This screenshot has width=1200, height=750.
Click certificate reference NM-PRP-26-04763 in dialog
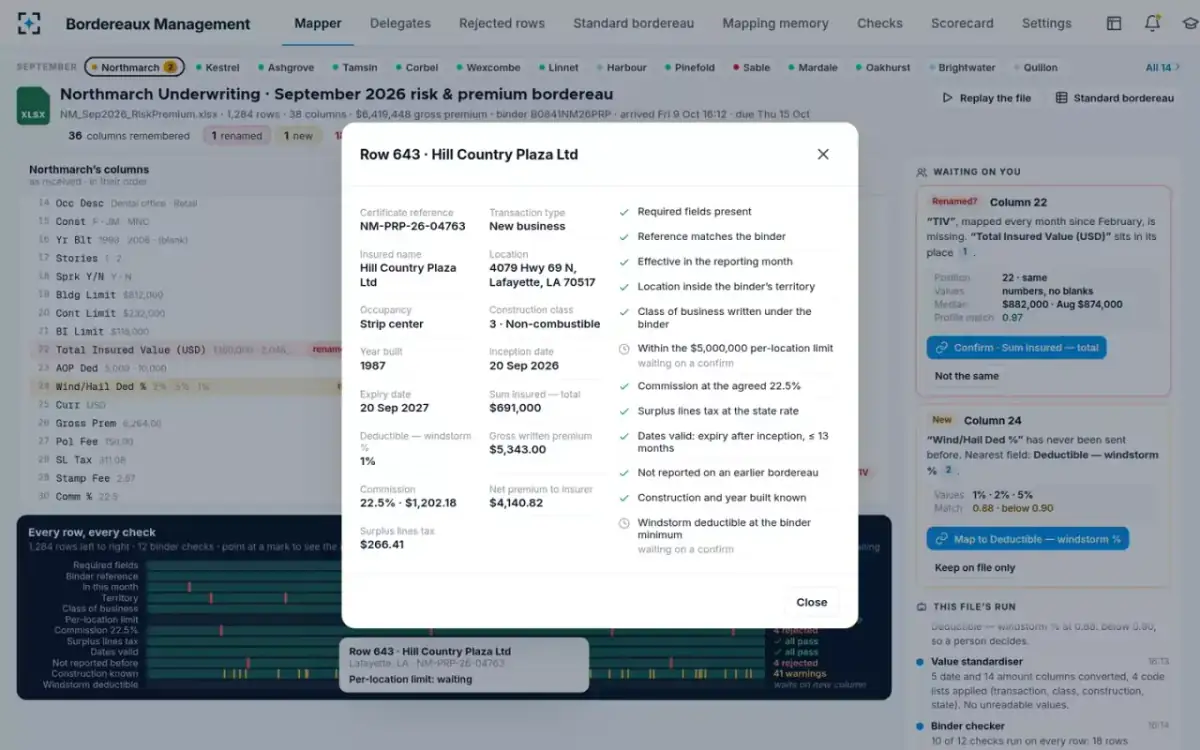413,226
